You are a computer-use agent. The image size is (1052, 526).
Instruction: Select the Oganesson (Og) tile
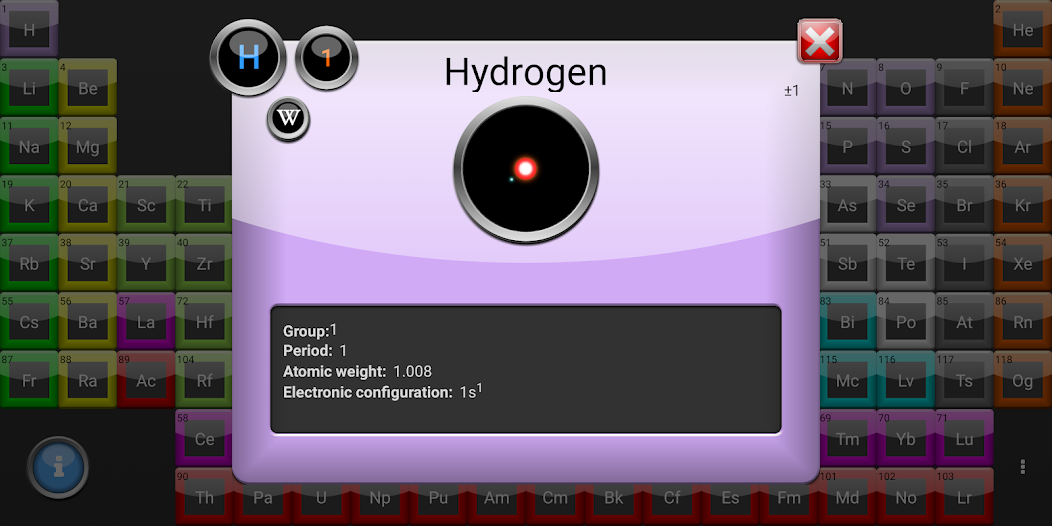click(1022, 381)
